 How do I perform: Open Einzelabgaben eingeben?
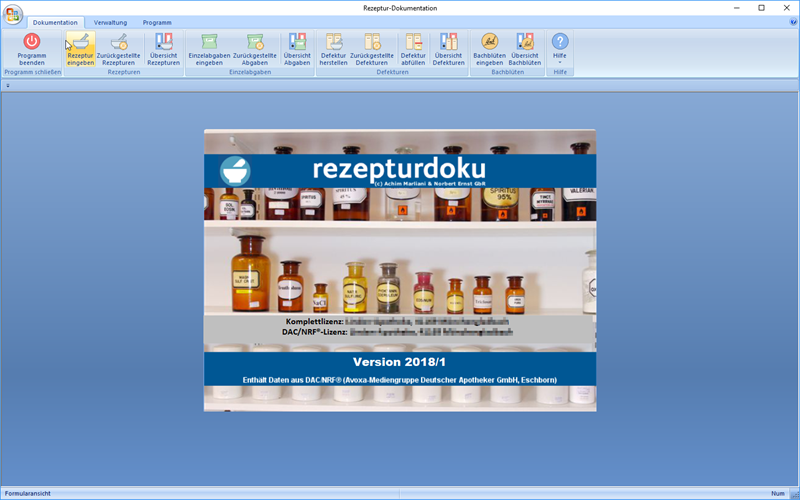(209, 48)
